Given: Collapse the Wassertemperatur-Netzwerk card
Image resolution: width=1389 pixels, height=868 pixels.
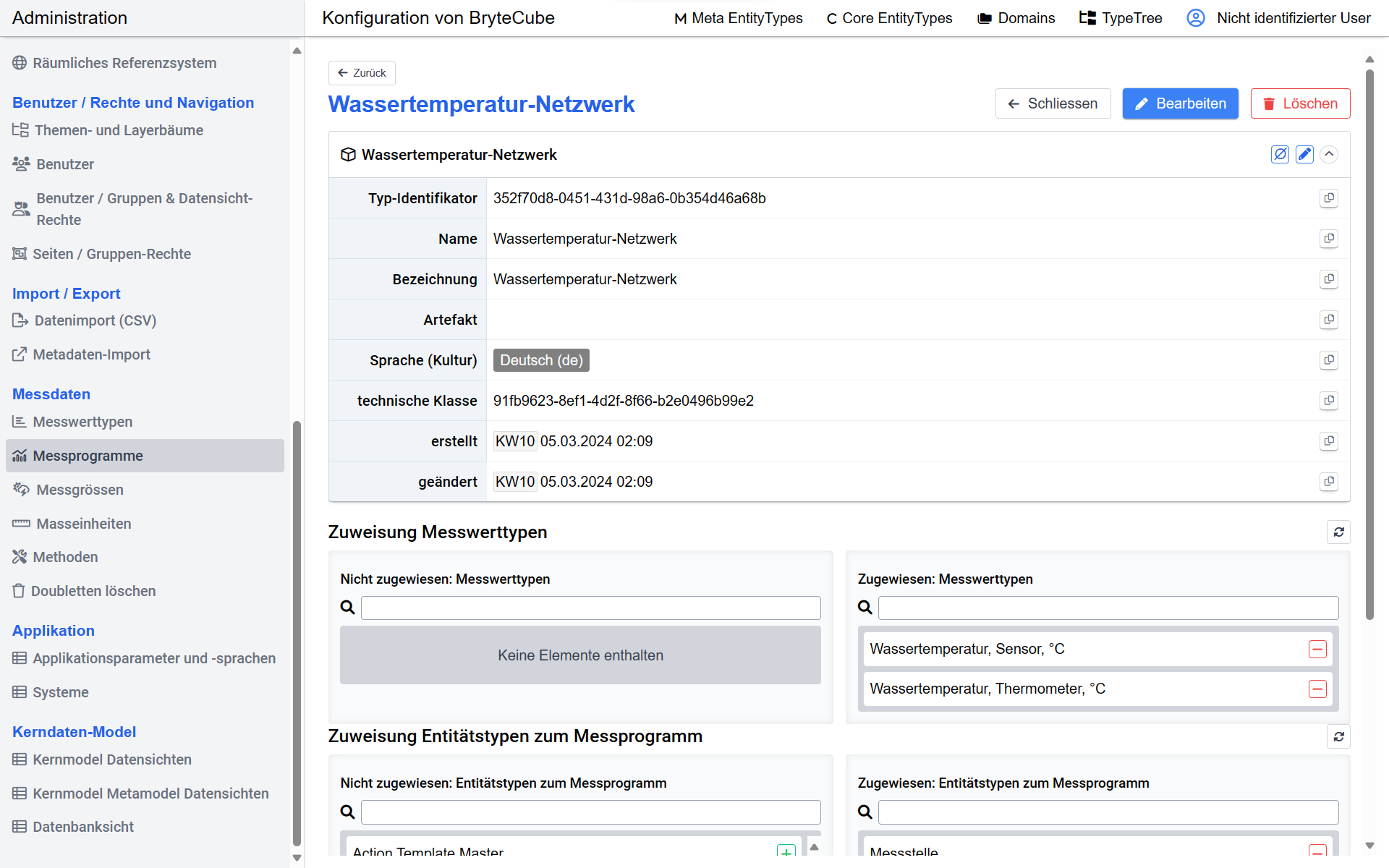Looking at the screenshot, I should [x=1329, y=154].
